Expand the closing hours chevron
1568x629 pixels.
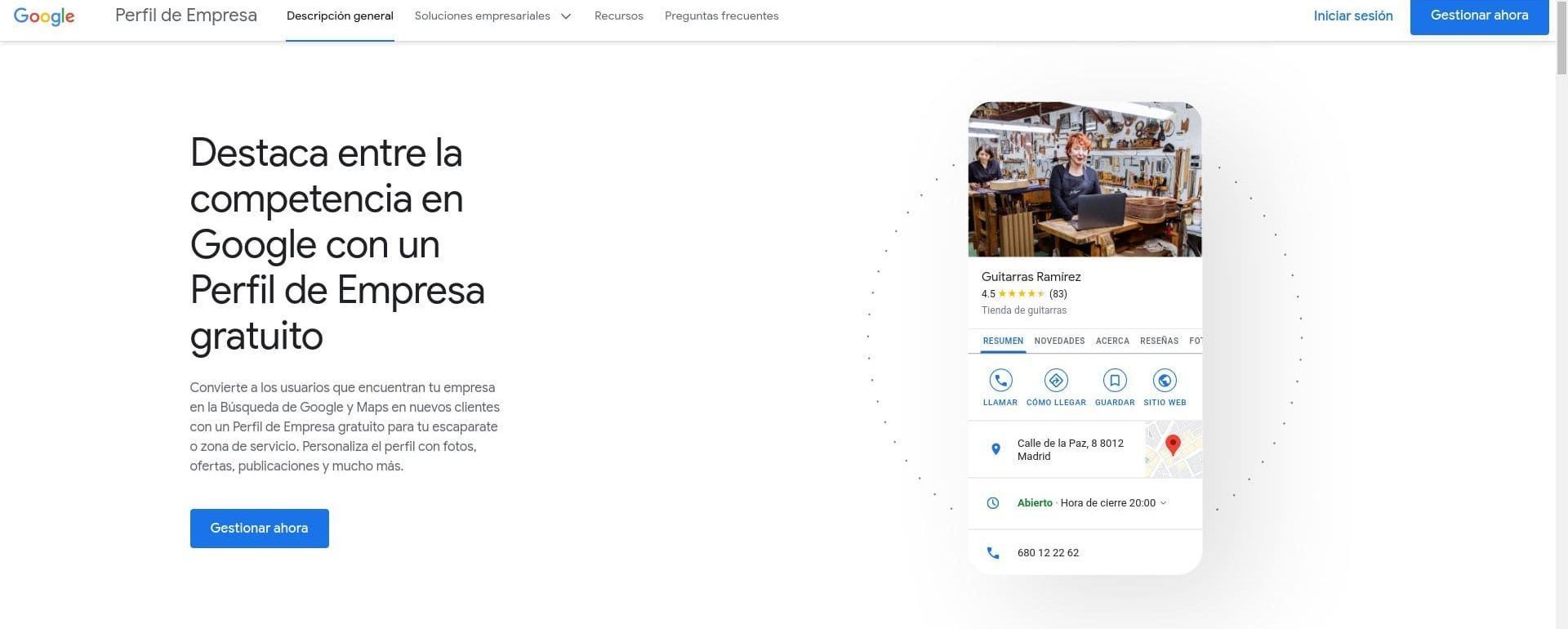tap(1164, 503)
